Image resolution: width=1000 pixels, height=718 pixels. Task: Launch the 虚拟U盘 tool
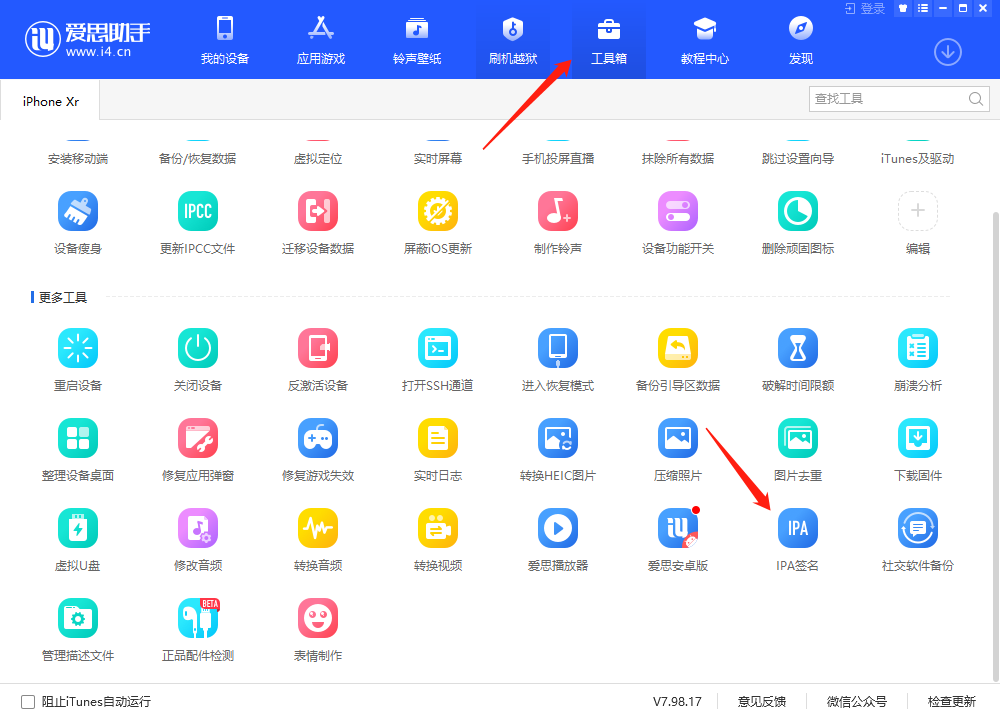pyautogui.click(x=78, y=528)
